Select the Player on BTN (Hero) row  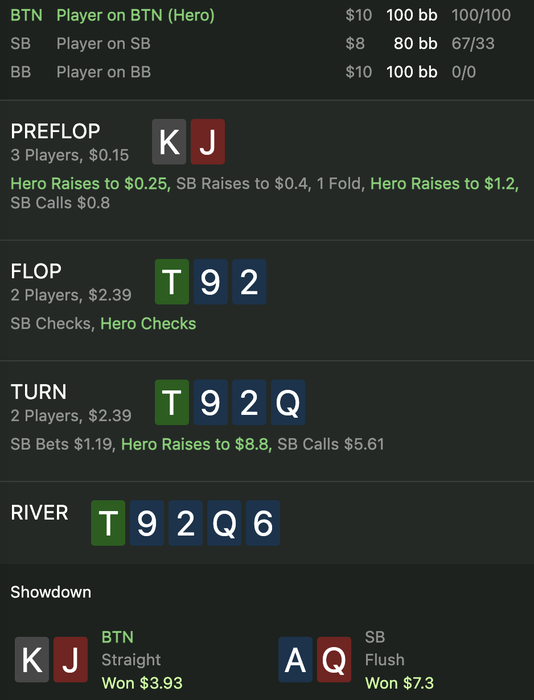click(267, 15)
